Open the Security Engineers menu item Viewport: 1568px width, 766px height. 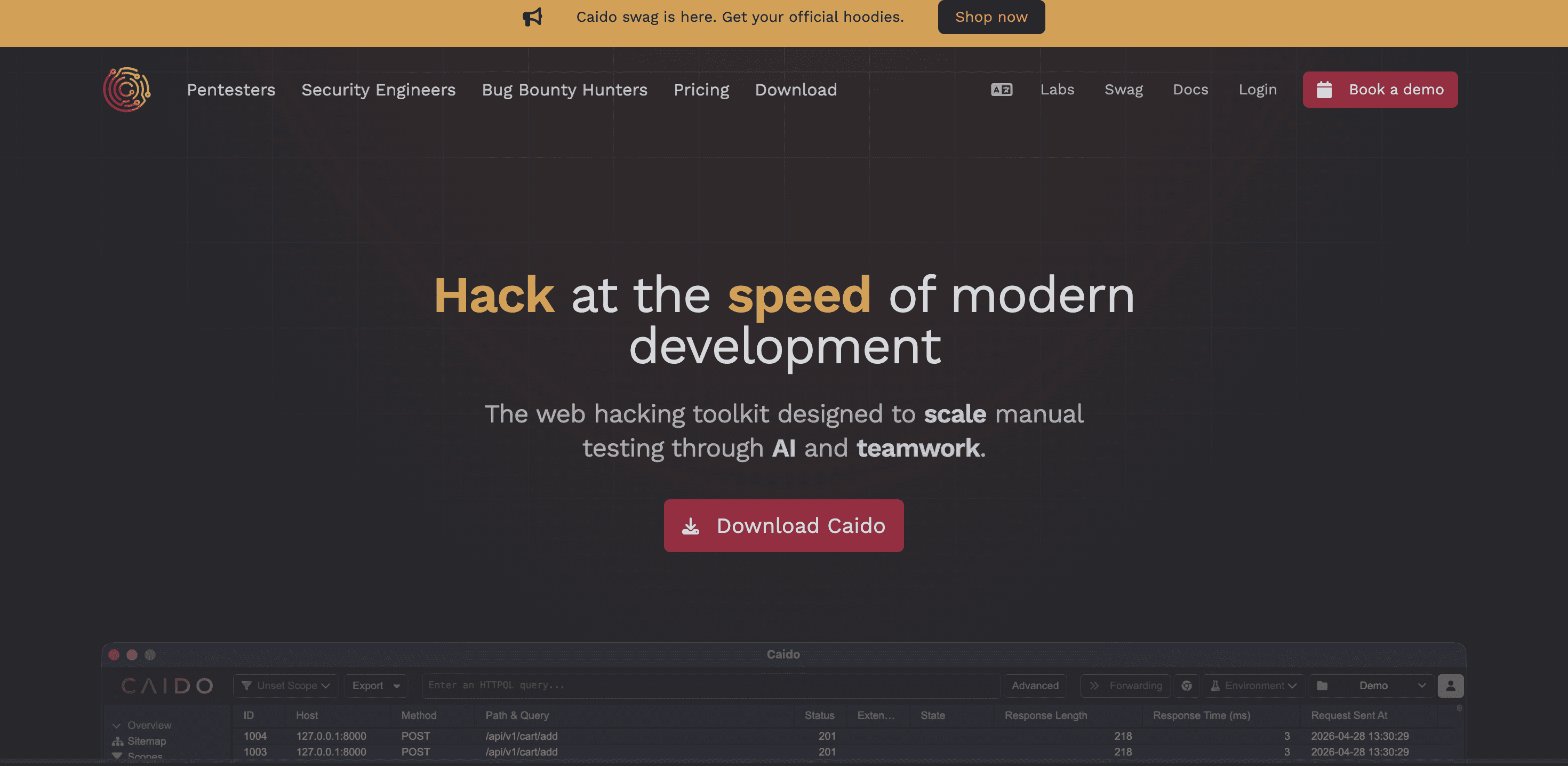coord(378,90)
